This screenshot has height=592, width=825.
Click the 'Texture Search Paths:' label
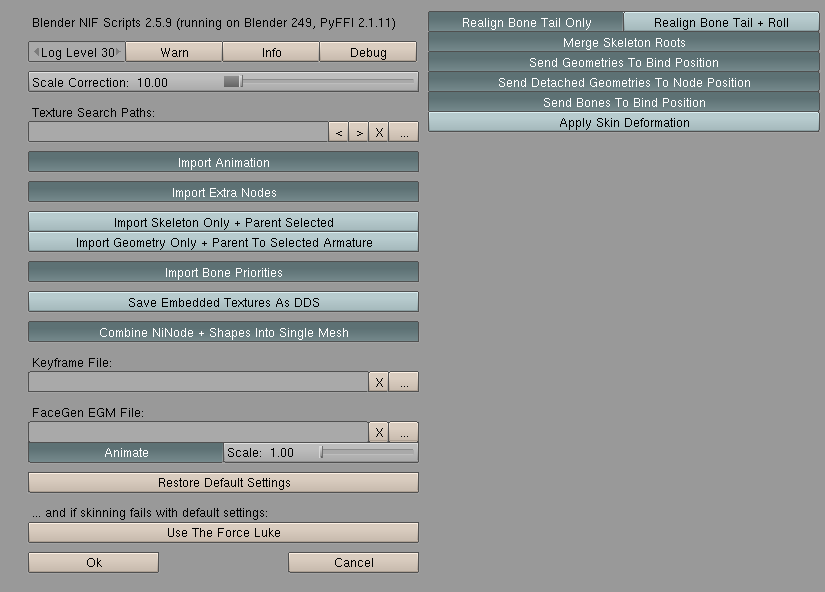[x=93, y=113]
